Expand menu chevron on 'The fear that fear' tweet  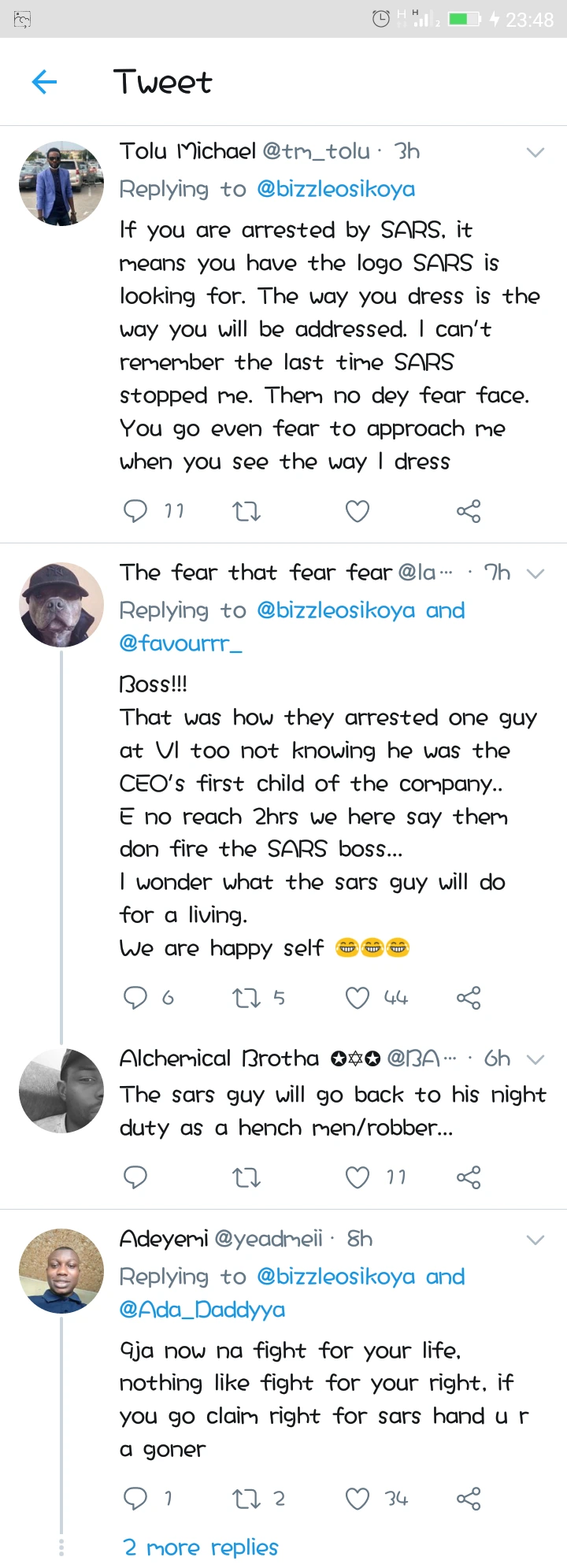535,573
